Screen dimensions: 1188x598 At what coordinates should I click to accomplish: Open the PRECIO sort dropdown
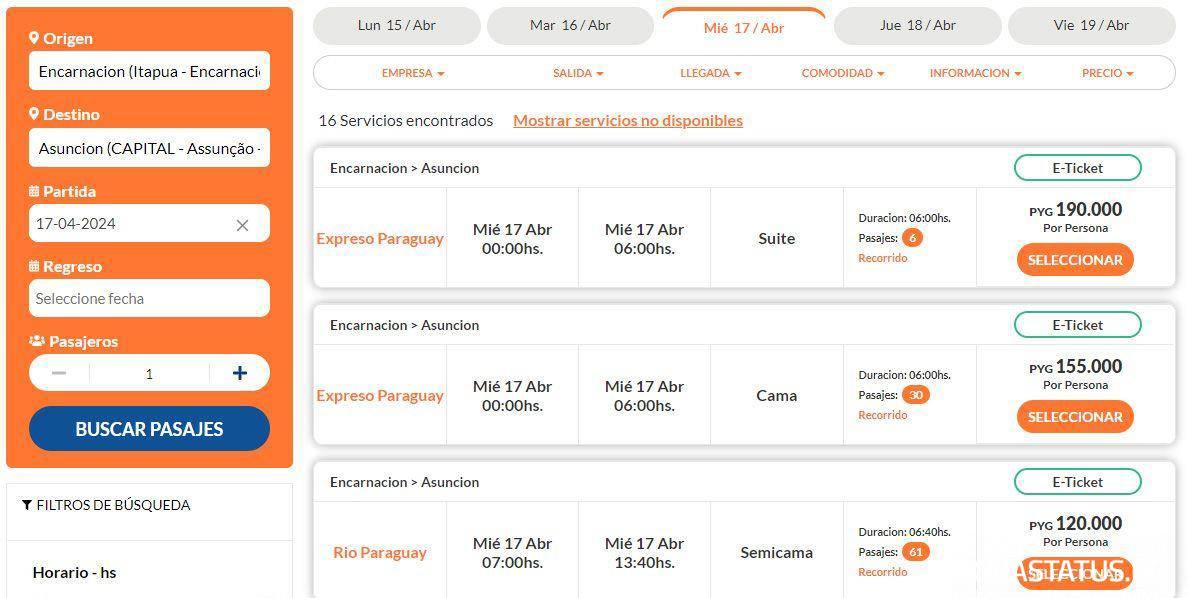point(1108,74)
